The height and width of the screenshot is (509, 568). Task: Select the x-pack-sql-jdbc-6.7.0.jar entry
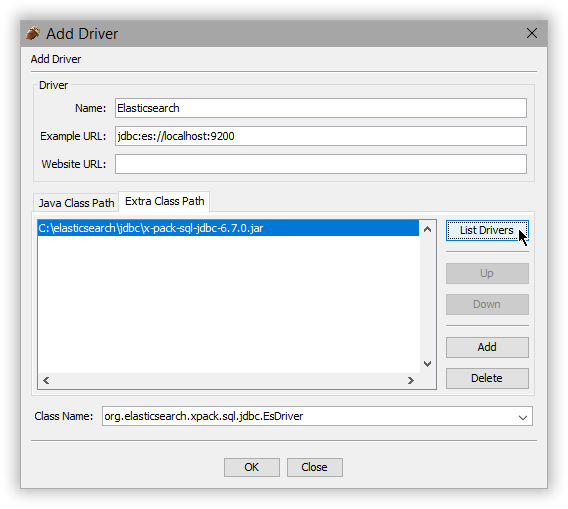click(x=228, y=228)
